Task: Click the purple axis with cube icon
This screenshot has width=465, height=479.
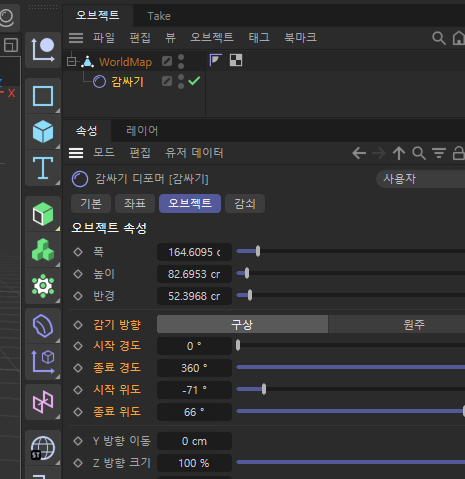Action: tap(43, 362)
